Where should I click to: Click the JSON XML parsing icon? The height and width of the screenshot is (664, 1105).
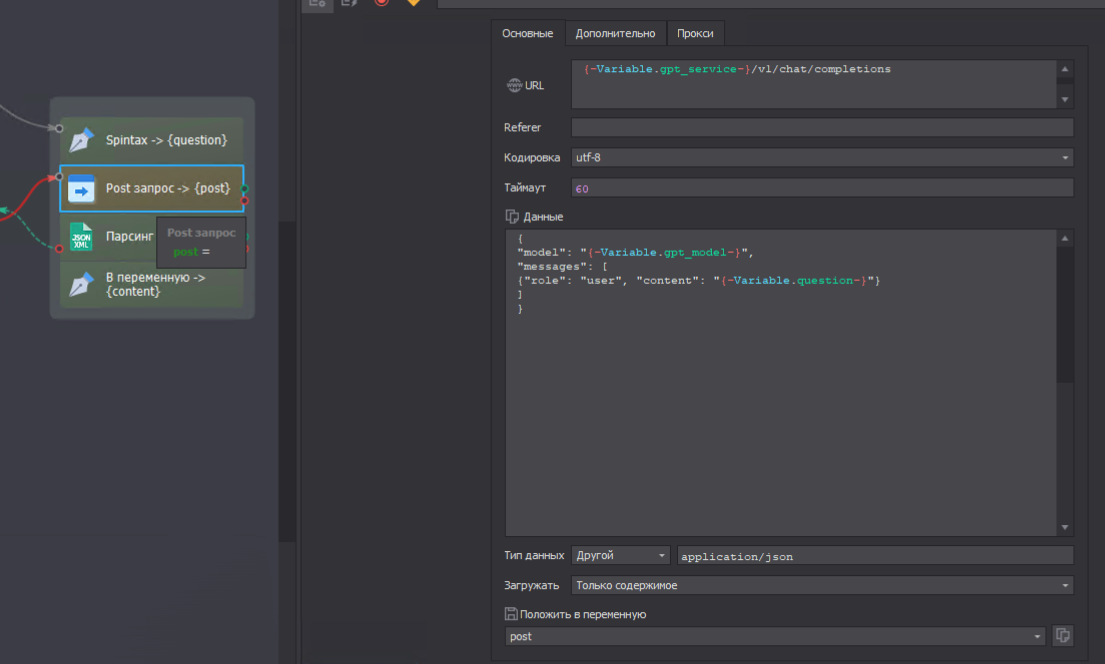[81, 237]
